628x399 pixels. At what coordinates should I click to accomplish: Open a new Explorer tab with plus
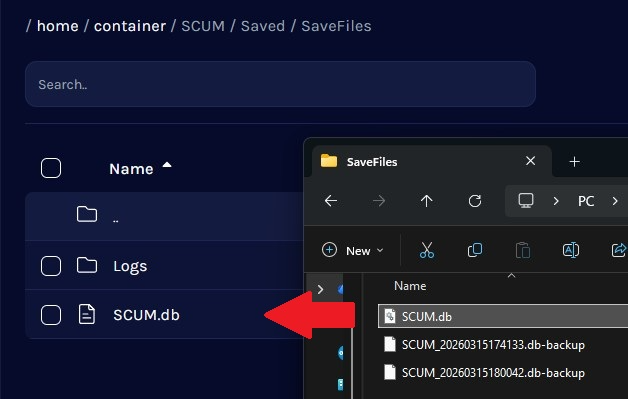point(574,161)
